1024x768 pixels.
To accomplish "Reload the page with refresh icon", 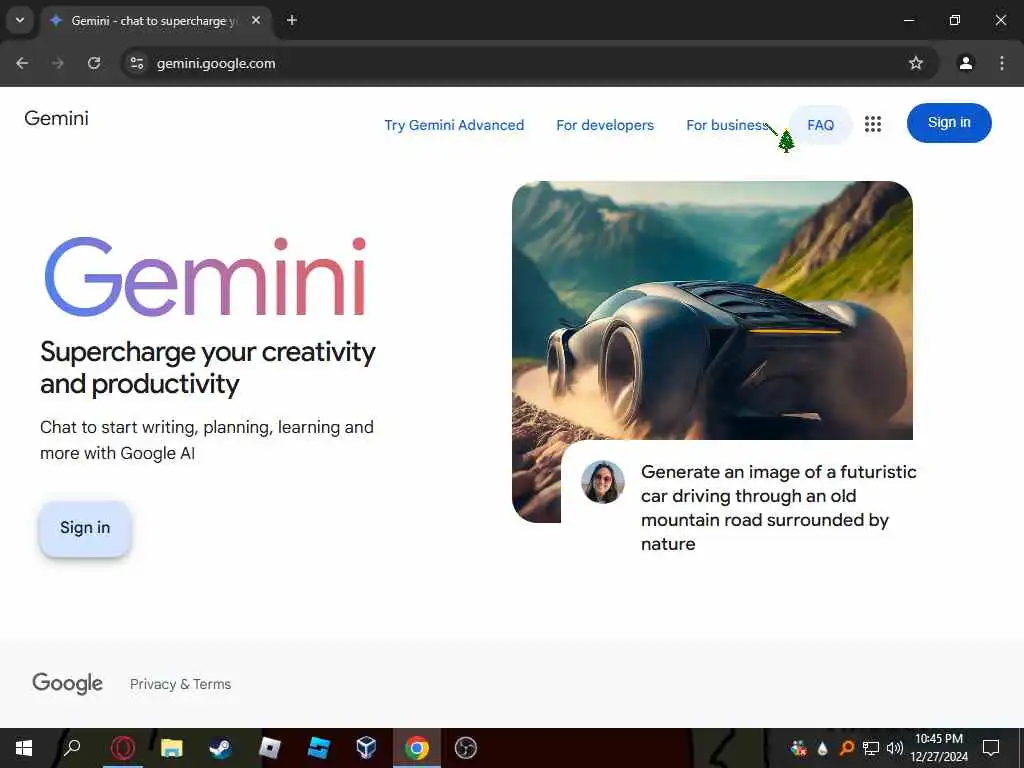I will (x=94, y=63).
